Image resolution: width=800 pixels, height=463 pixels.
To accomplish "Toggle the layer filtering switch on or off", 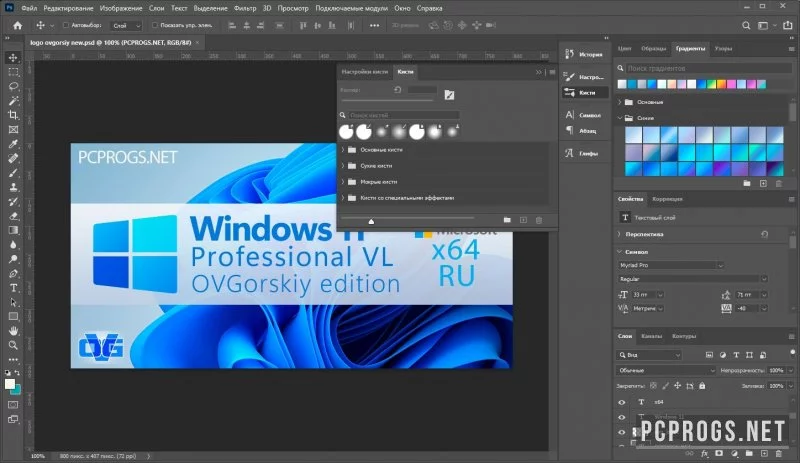I will click(792, 353).
